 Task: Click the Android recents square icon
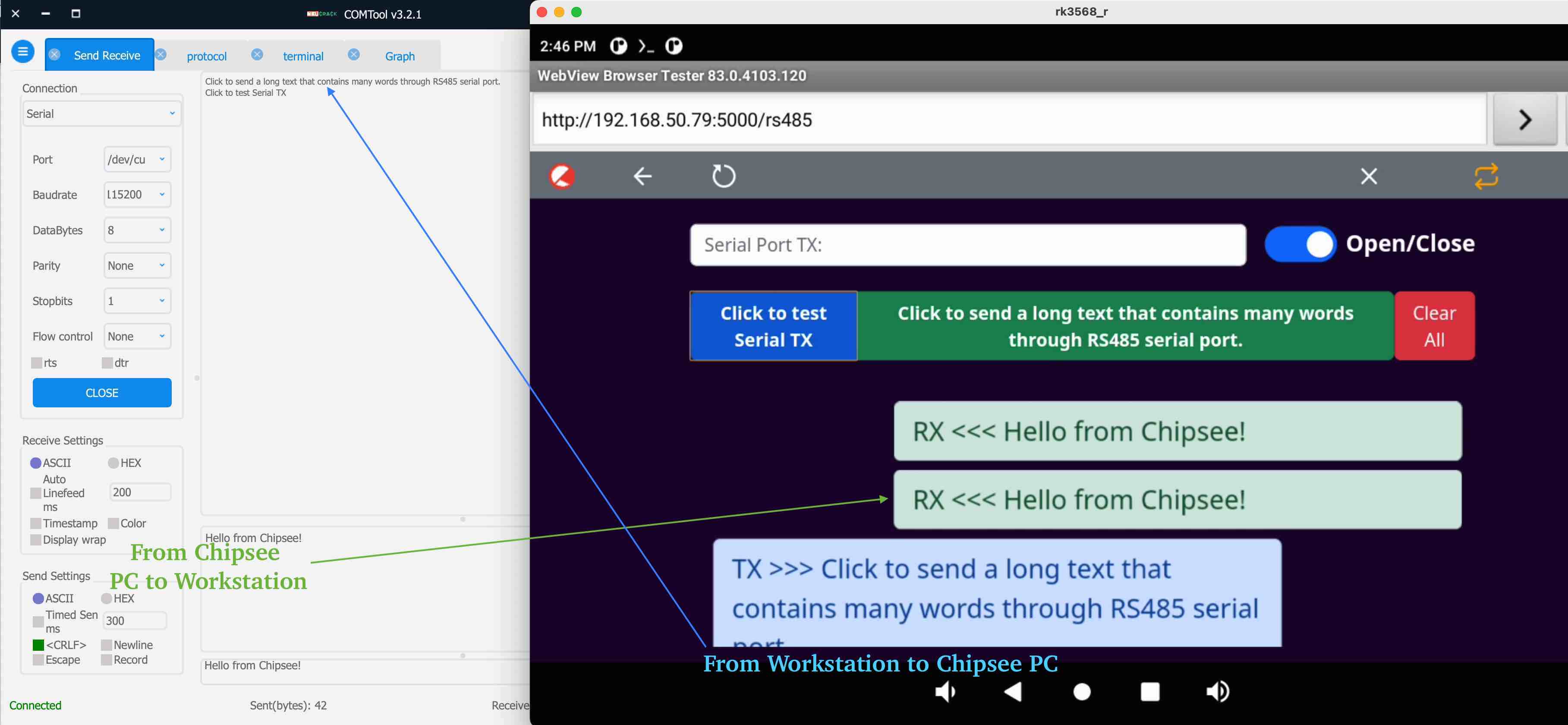[1150, 692]
